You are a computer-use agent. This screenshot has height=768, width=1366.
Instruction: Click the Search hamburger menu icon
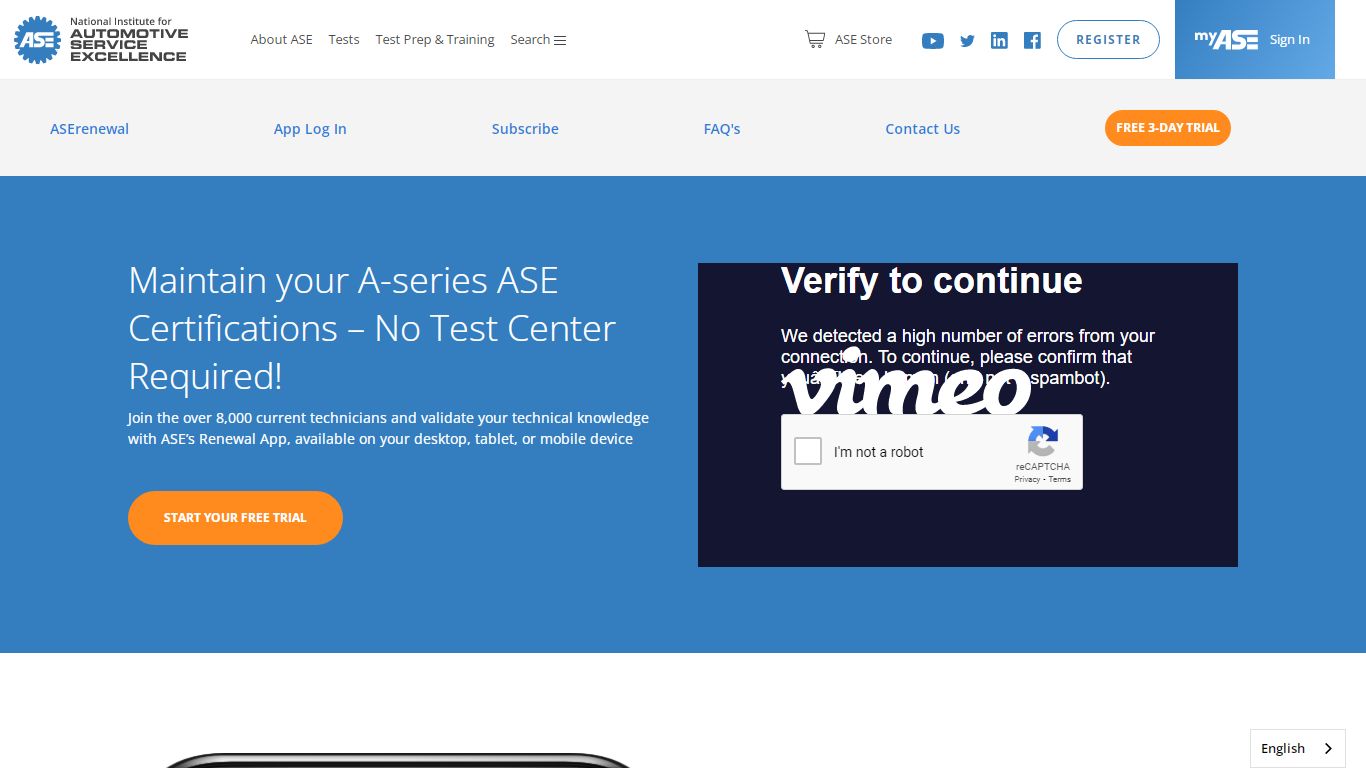coord(560,40)
